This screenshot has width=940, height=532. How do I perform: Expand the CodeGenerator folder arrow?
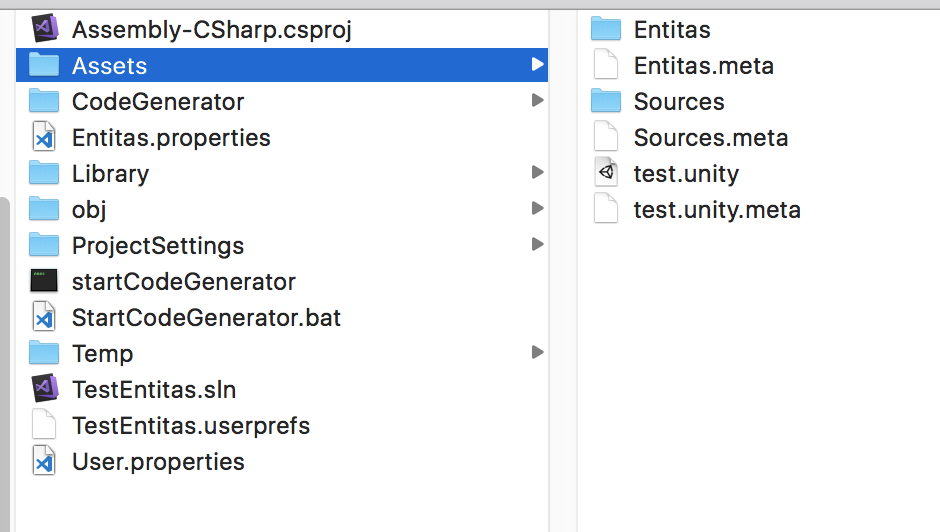pyautogui.click(x=538, y=100)
